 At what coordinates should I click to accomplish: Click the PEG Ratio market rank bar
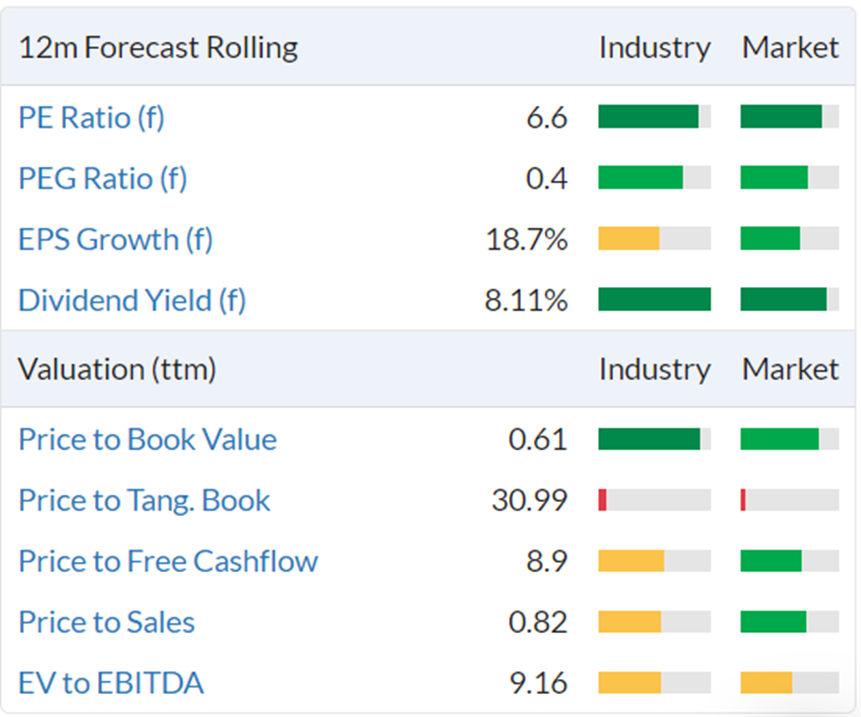(x=790, y=177)
